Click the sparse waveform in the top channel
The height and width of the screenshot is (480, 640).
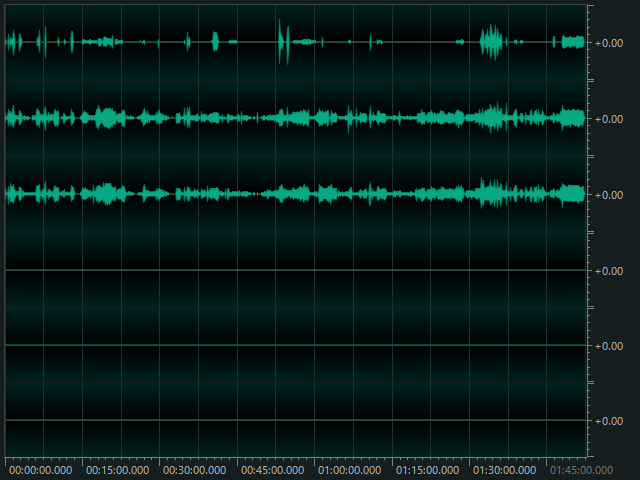[x=295, y=42]
